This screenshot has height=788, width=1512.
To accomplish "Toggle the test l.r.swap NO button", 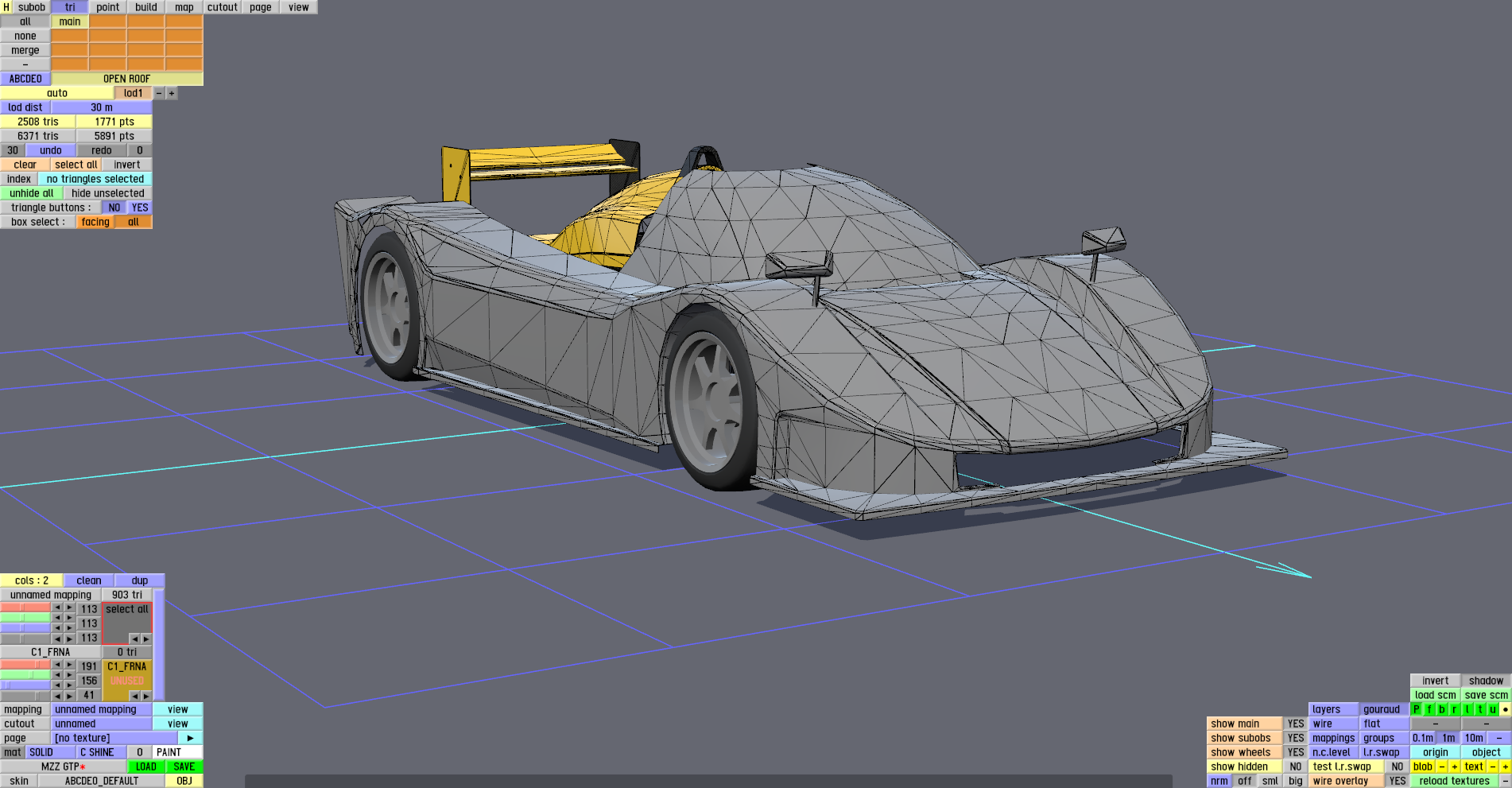I will tap(1398, 767).
